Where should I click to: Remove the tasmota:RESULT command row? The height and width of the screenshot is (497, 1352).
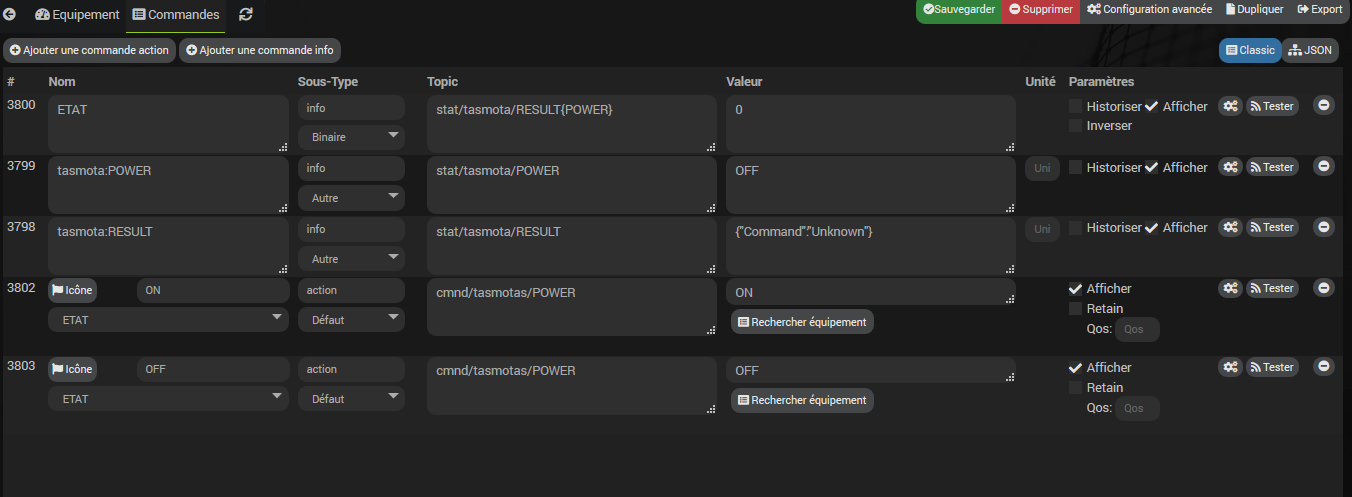click(1323, 227)
